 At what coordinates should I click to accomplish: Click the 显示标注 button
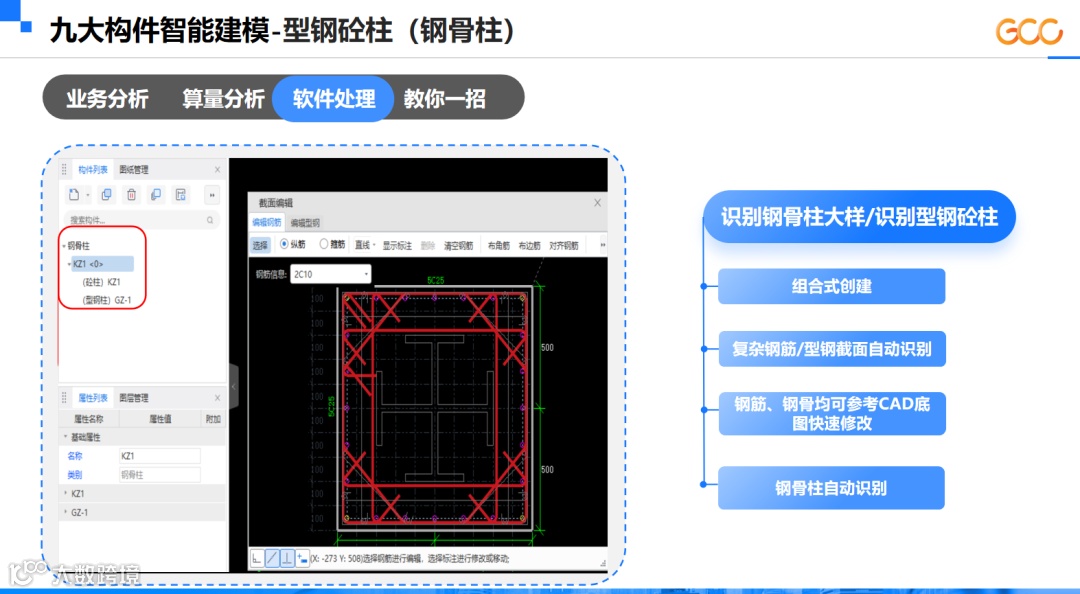point(397,245)
